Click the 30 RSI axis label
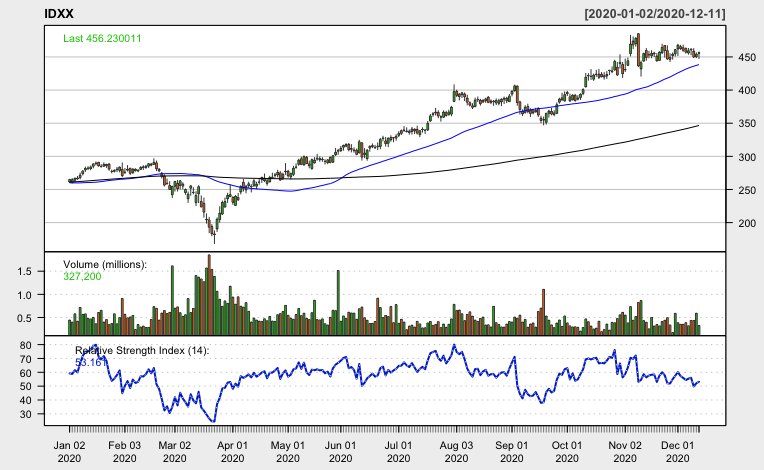The width and height of the screenshot is (764, 470). click(25, 414)
